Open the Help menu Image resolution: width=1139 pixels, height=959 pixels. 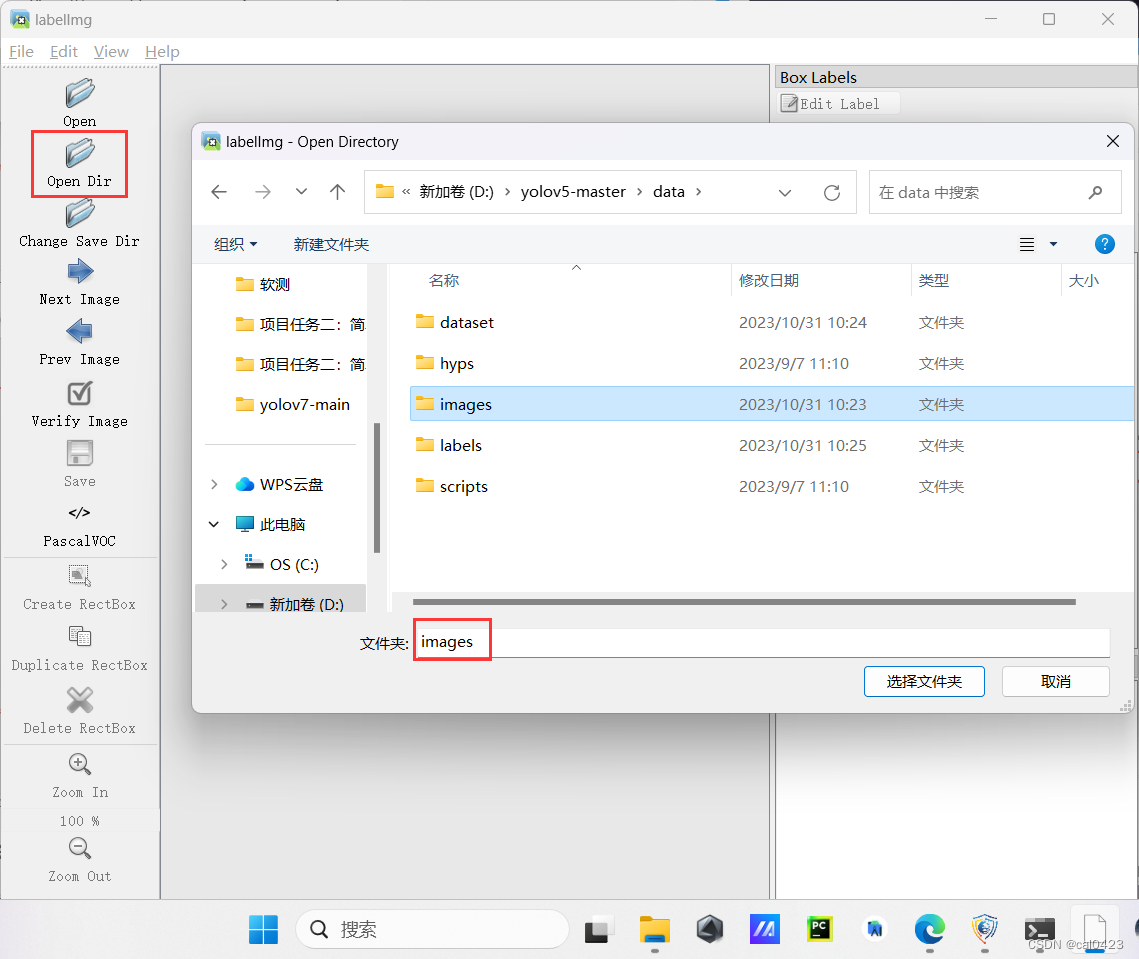(x=162, y=52)
